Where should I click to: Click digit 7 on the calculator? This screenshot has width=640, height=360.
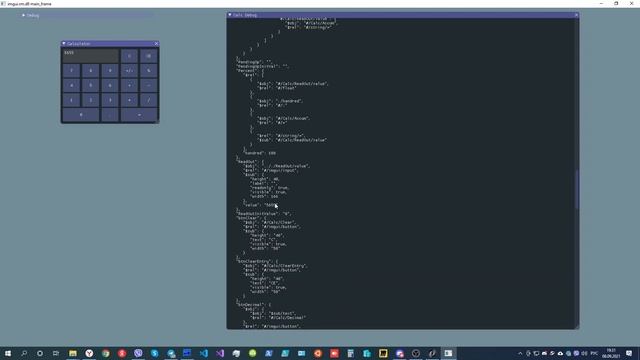click(x=71, y=71)
